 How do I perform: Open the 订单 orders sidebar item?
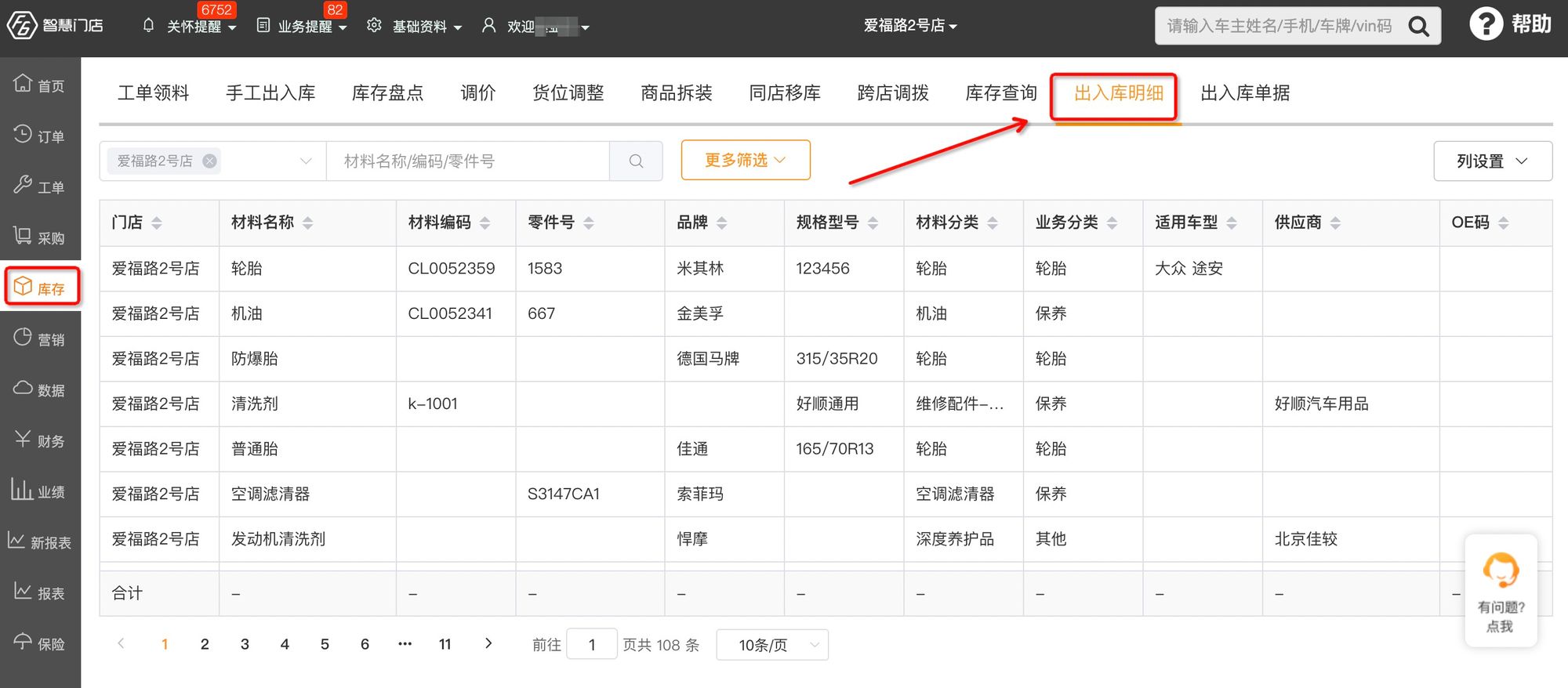(40, 136)
